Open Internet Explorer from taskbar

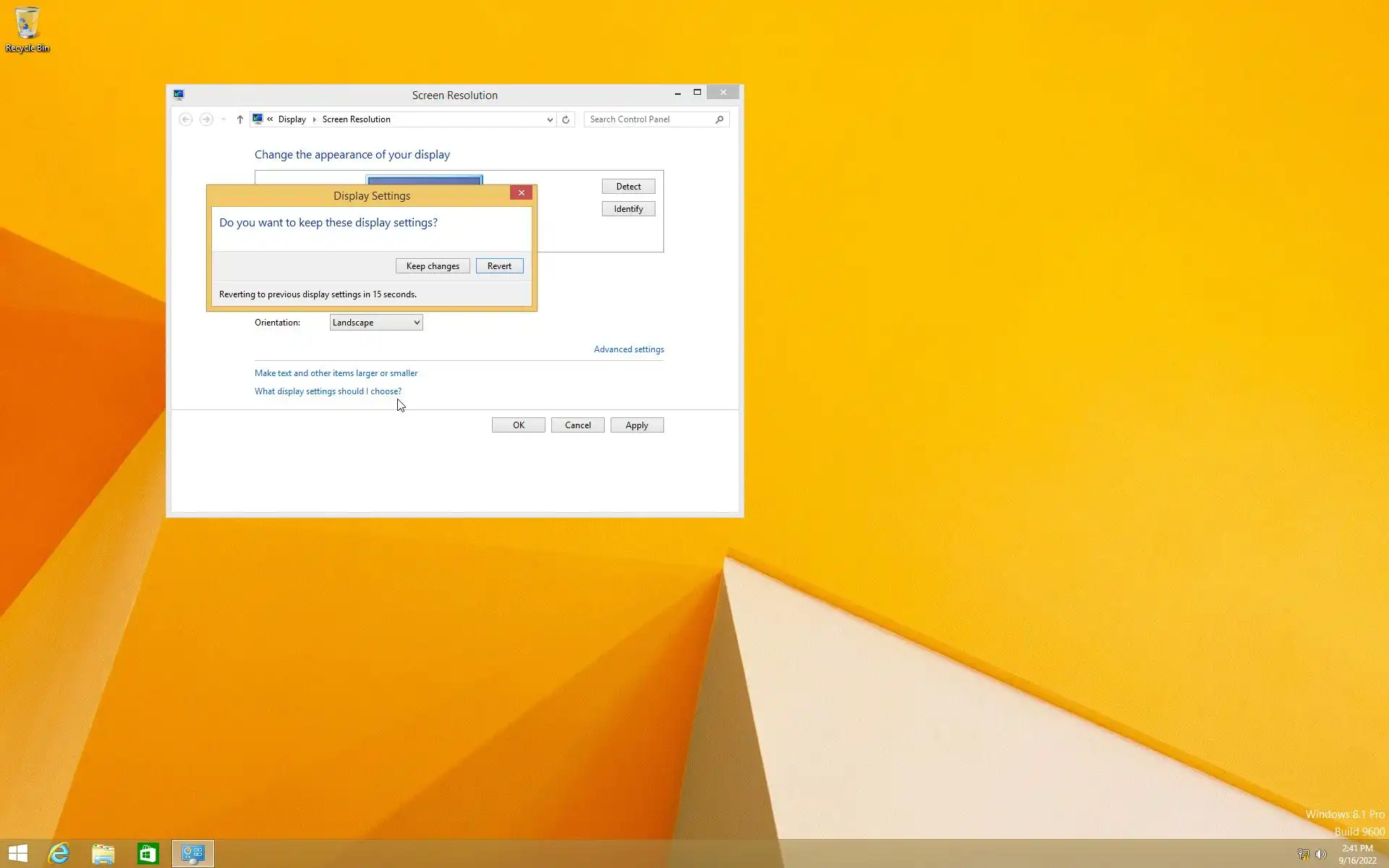coord(59,854)
